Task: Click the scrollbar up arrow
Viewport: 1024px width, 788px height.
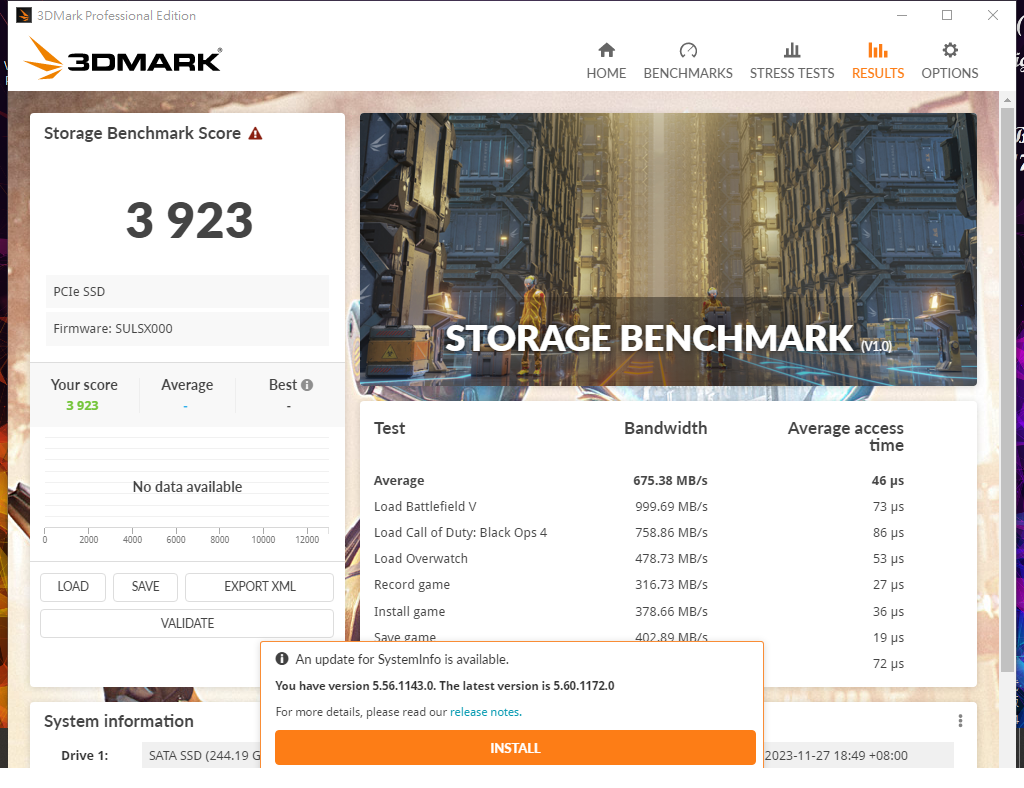Action: (x=1007, y=100)
